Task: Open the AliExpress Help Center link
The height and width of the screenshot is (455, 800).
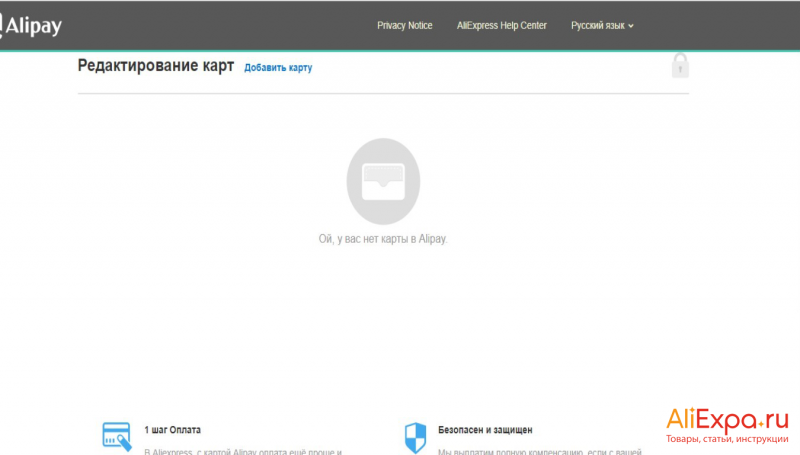Action: coord(502,26)
